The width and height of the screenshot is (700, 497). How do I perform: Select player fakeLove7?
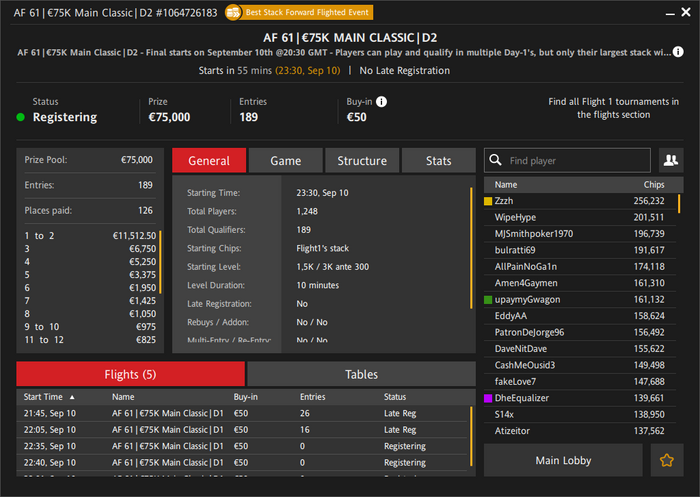point(580,382)
